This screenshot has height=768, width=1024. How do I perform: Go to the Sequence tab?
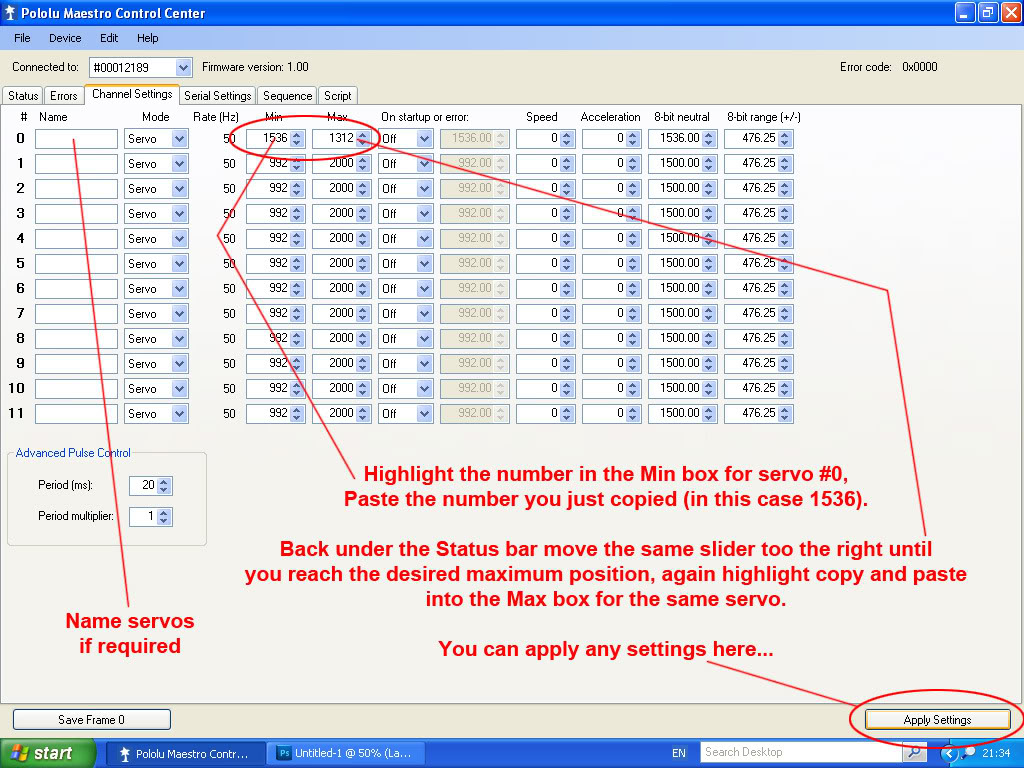287,95
